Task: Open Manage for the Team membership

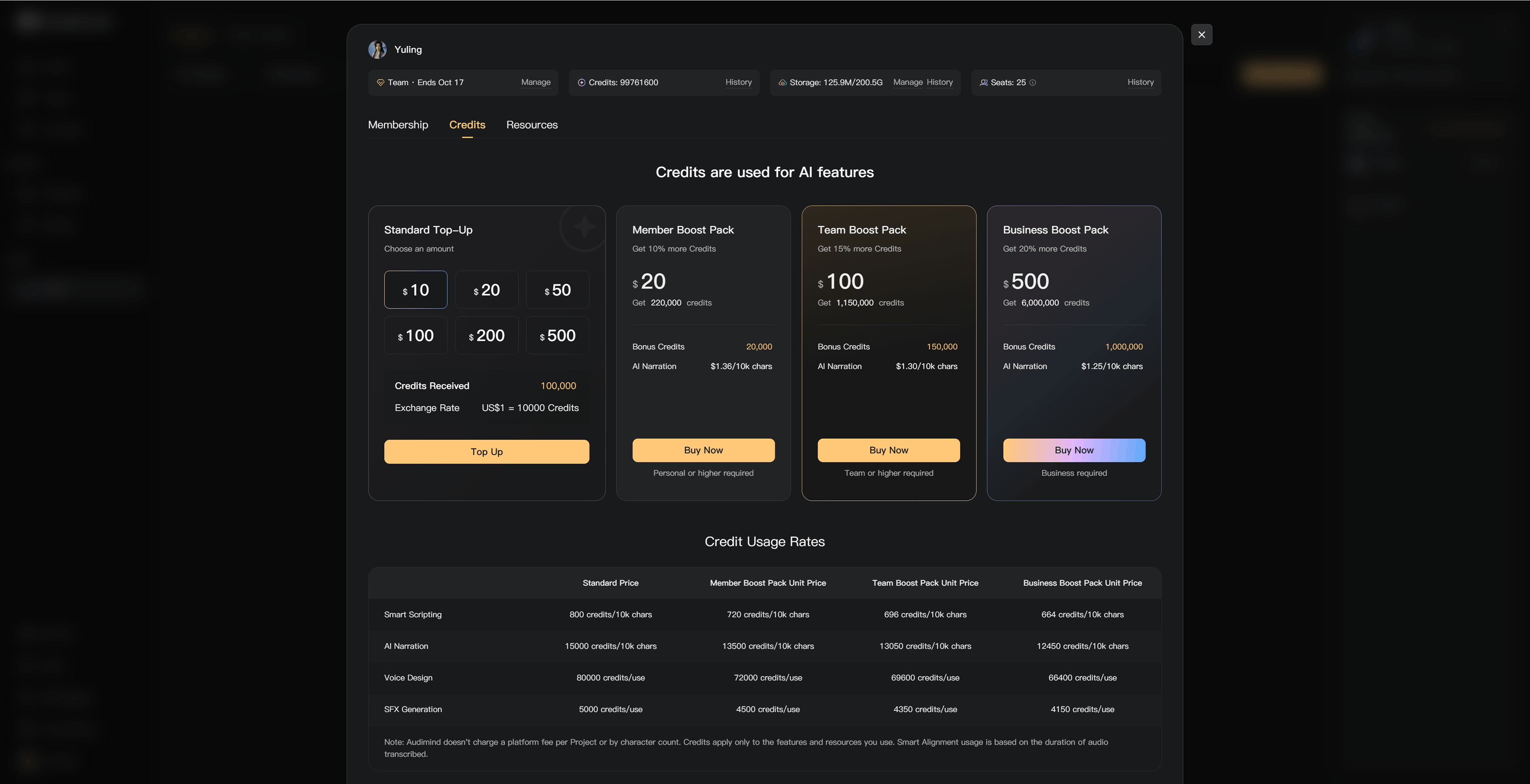Action: pyautogui.click(x=536, y=82)
